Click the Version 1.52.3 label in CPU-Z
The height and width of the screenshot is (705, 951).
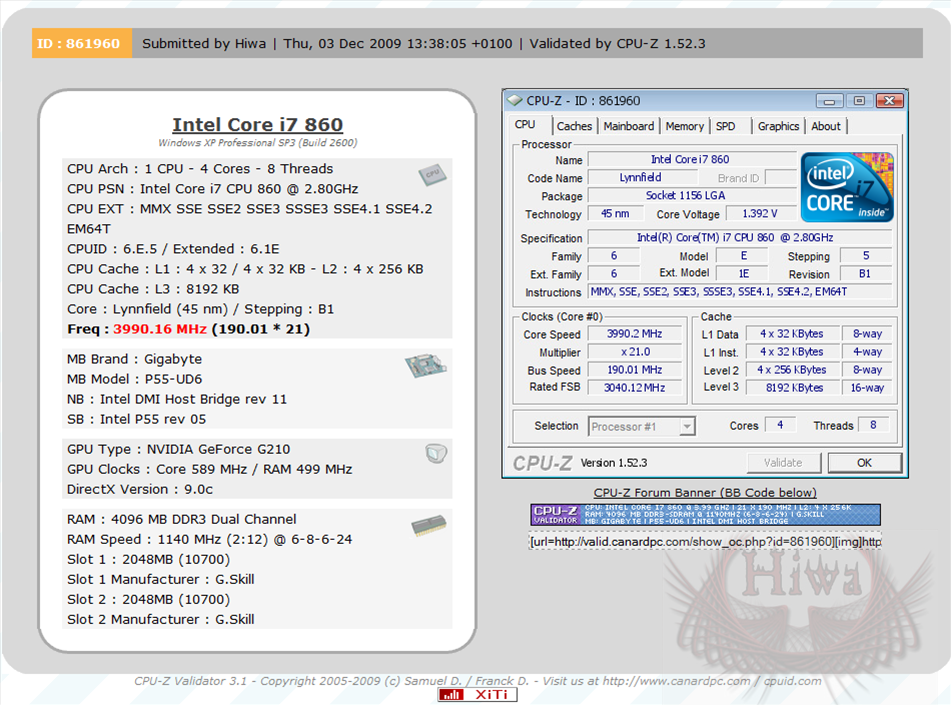coord(614,463)
